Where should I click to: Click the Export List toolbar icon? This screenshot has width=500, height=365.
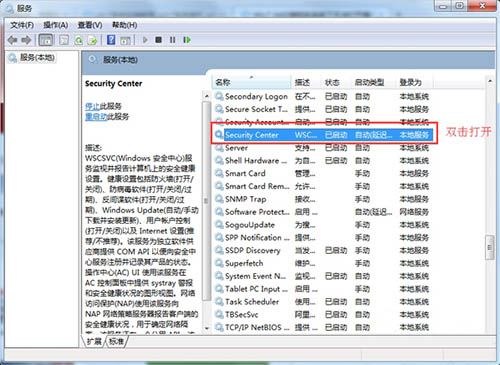(92, 40)
